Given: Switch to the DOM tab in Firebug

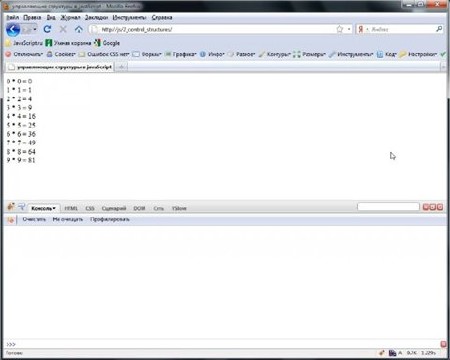Looking at the screenshot, I should coord(139,208).
